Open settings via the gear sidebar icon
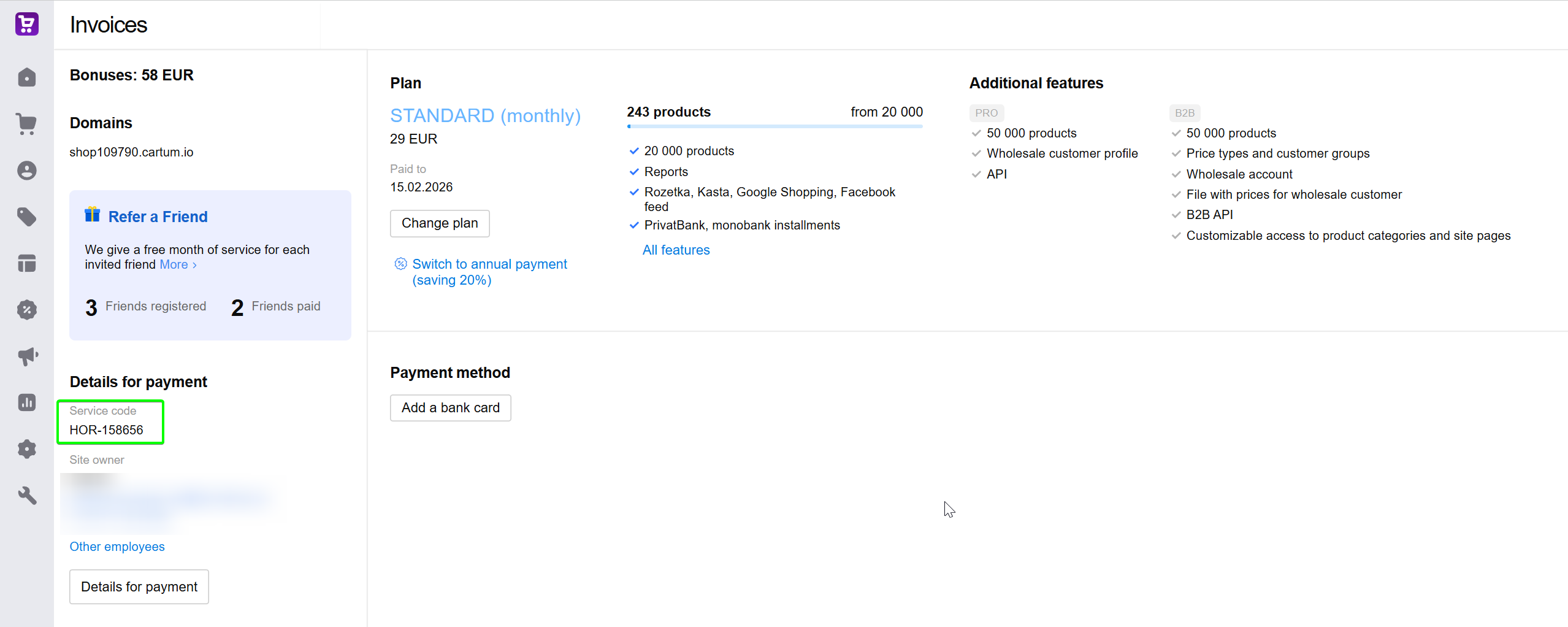 (26, 449)
